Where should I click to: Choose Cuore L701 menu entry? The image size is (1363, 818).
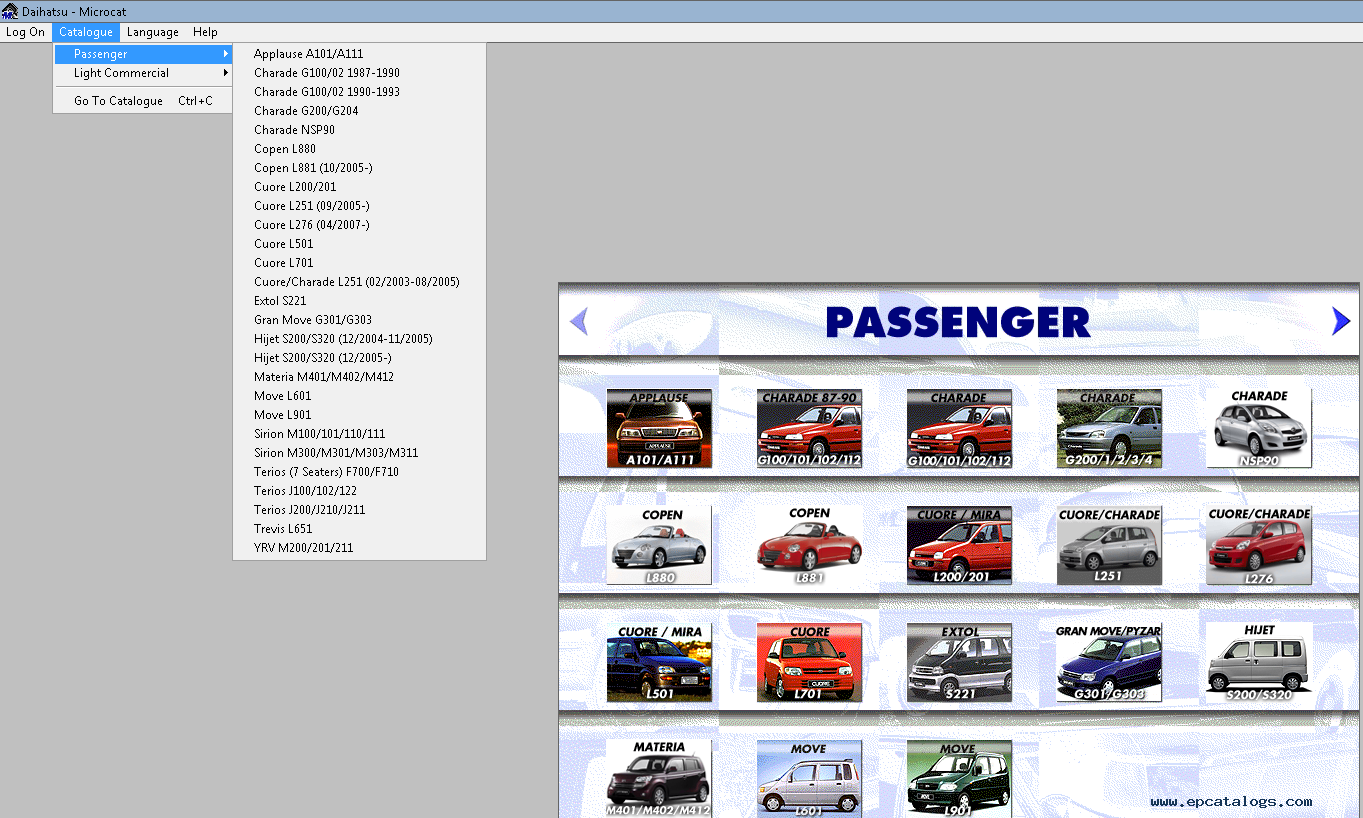[359, 263]
